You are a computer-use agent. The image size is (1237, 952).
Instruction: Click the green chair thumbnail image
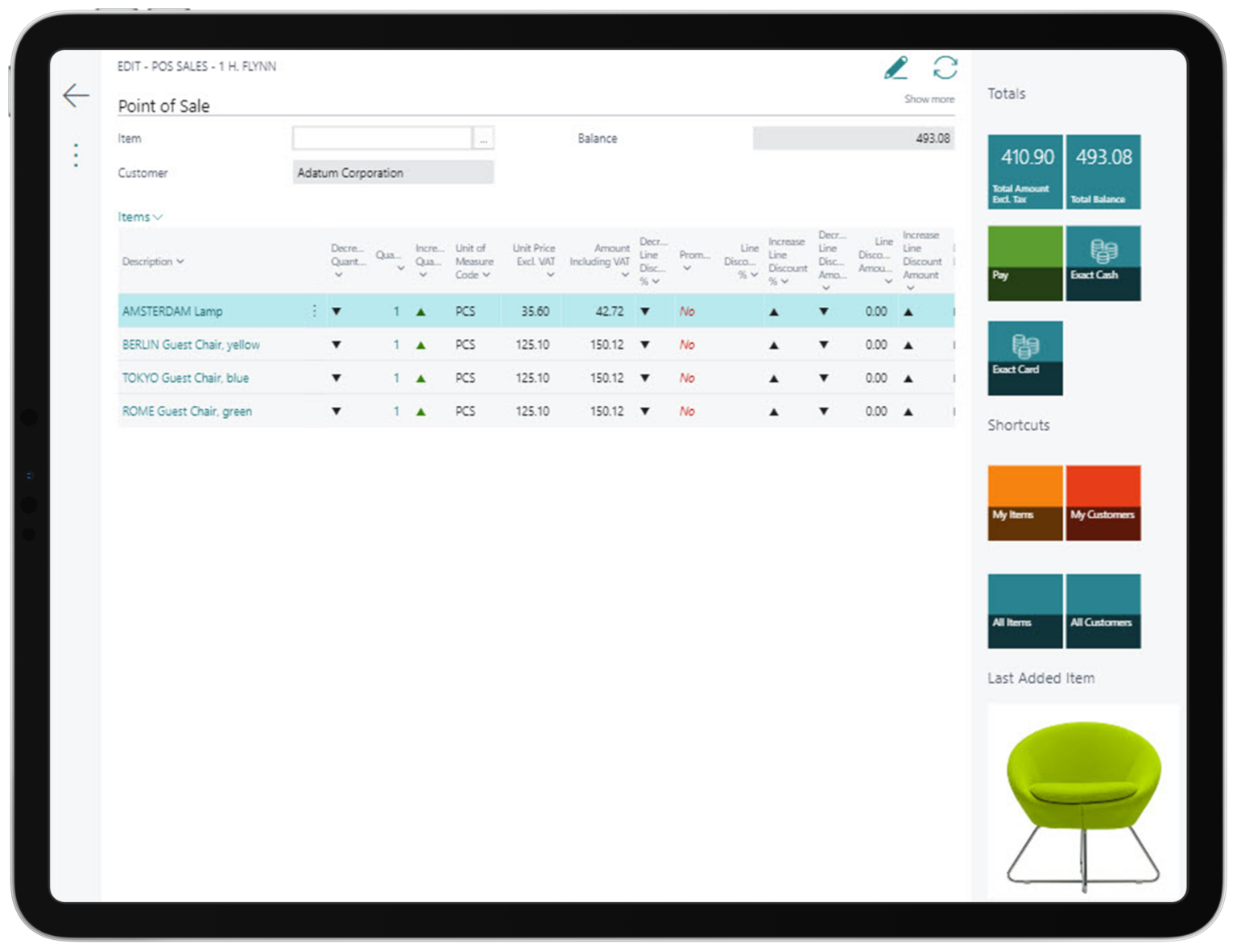click(x=1082, y=802)
